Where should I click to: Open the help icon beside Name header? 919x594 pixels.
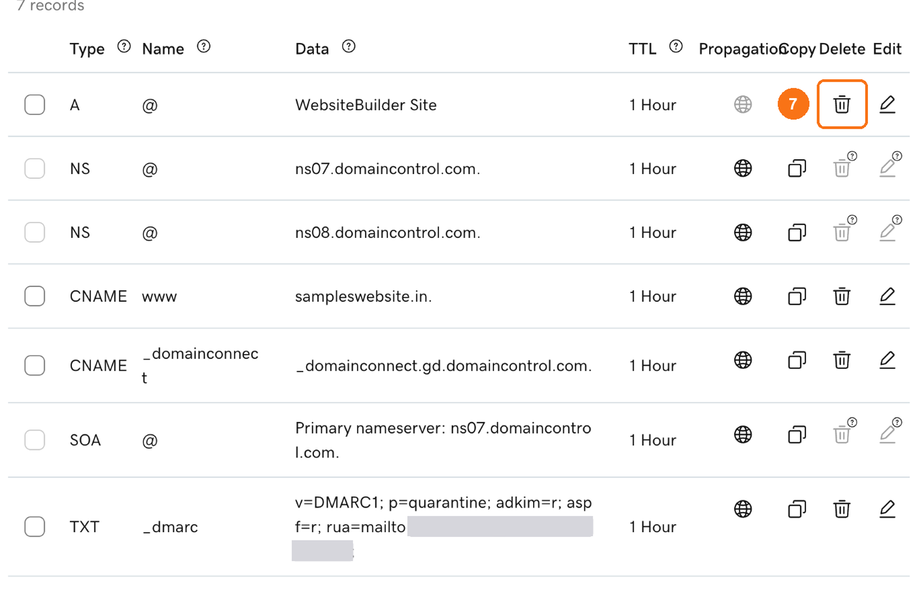(x=203, y=46)
